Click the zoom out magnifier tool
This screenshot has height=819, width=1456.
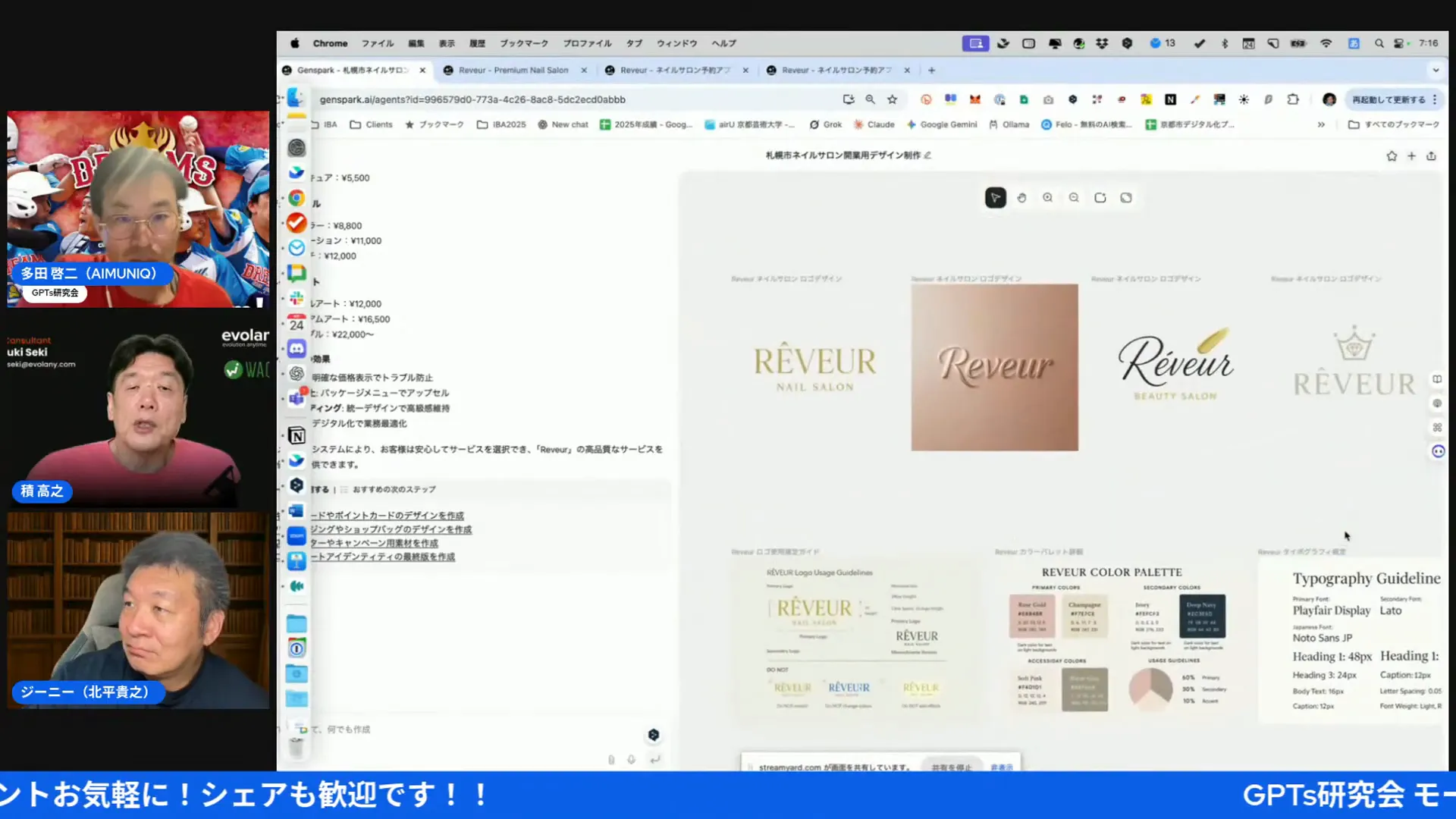coord(1074,198)
